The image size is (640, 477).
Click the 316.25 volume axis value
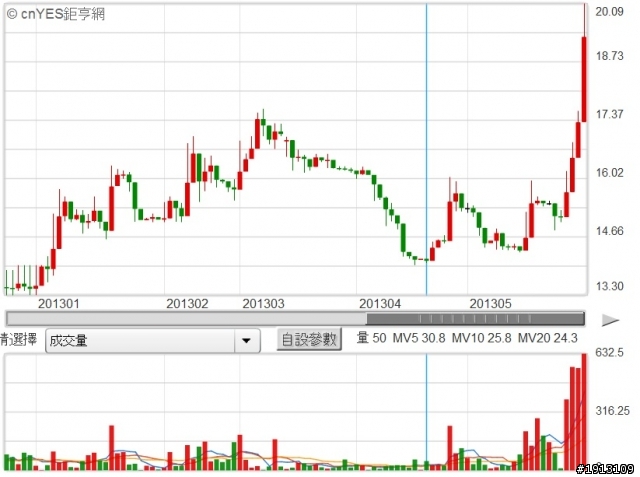pos(612,410)
